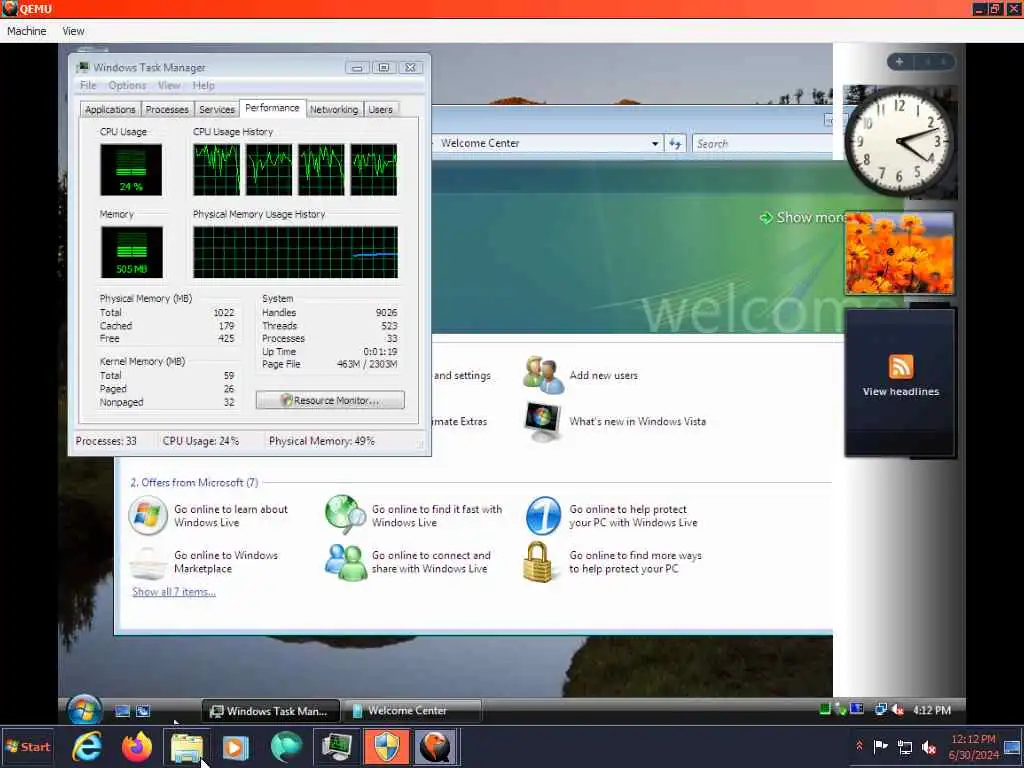Open What's new in Windows Vista
The height and width of the screenshot is (768, 1024).
pos(615,422)
